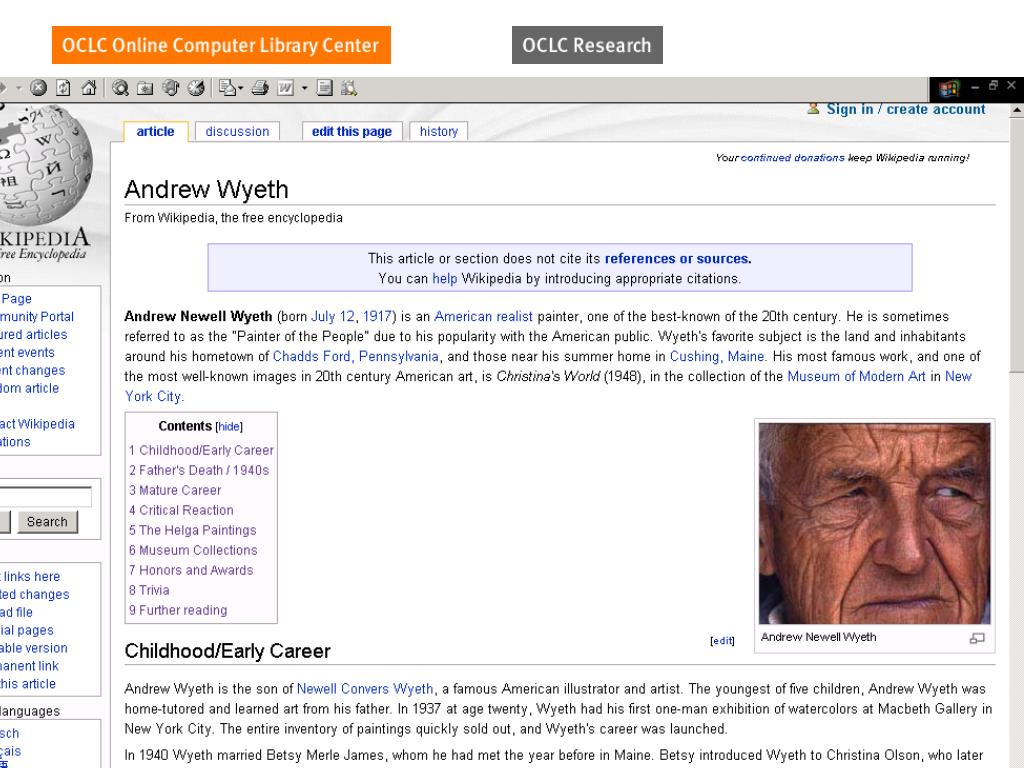Open the Cushing, Maine link
This screenshot has width=1024, height=768.
[x=717, y=357]
